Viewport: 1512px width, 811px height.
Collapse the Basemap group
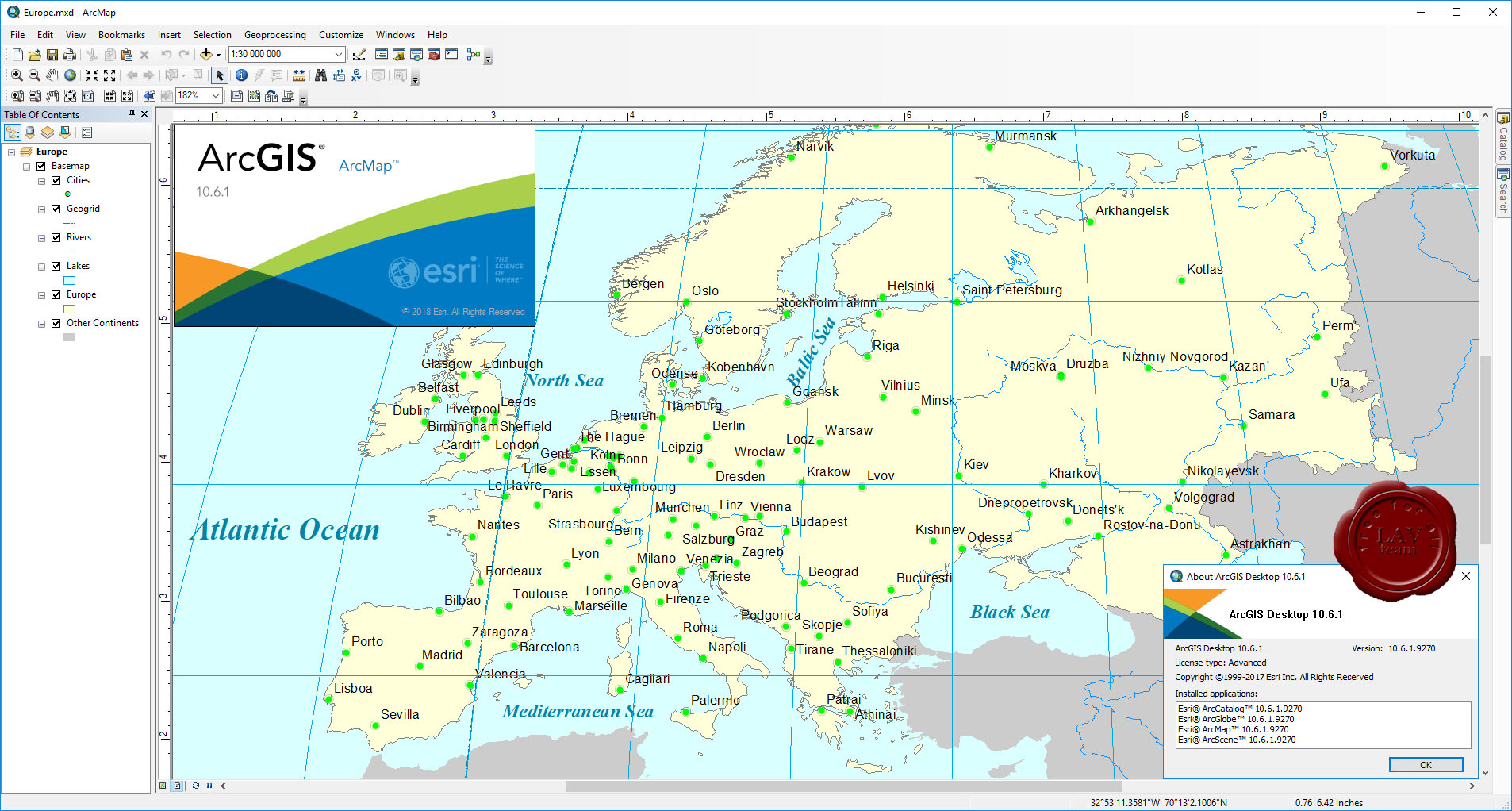coord(26,167)
